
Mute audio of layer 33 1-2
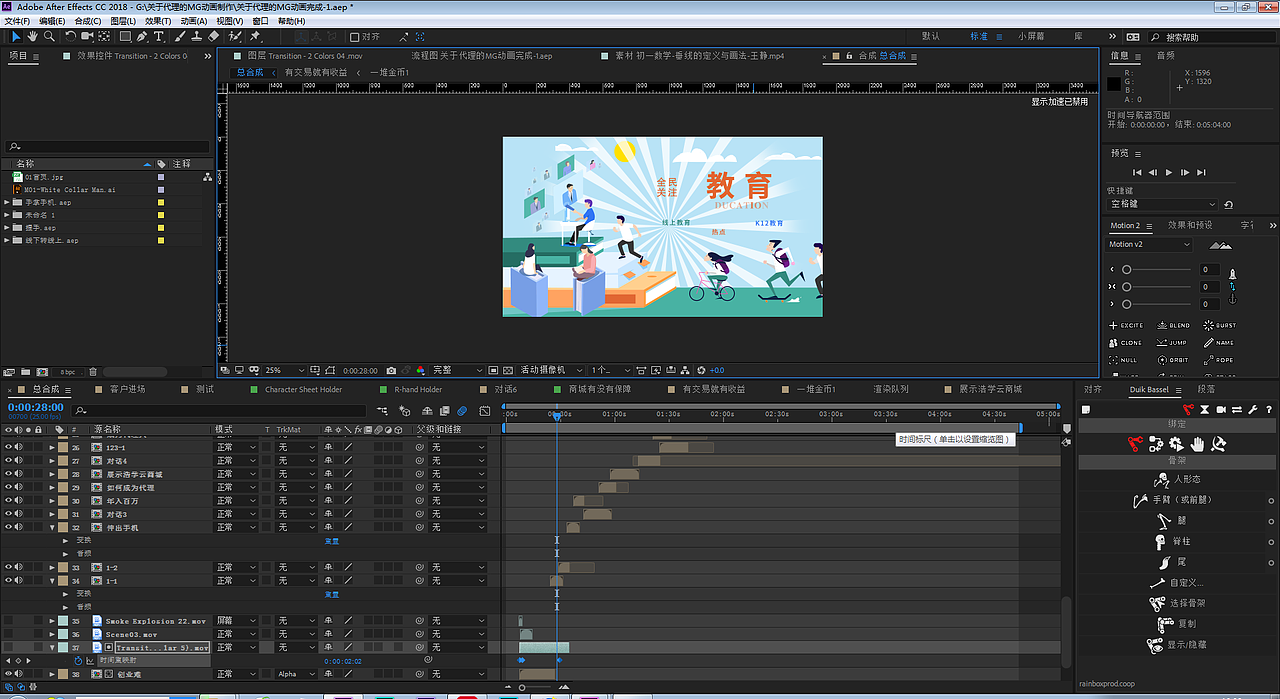18,567
